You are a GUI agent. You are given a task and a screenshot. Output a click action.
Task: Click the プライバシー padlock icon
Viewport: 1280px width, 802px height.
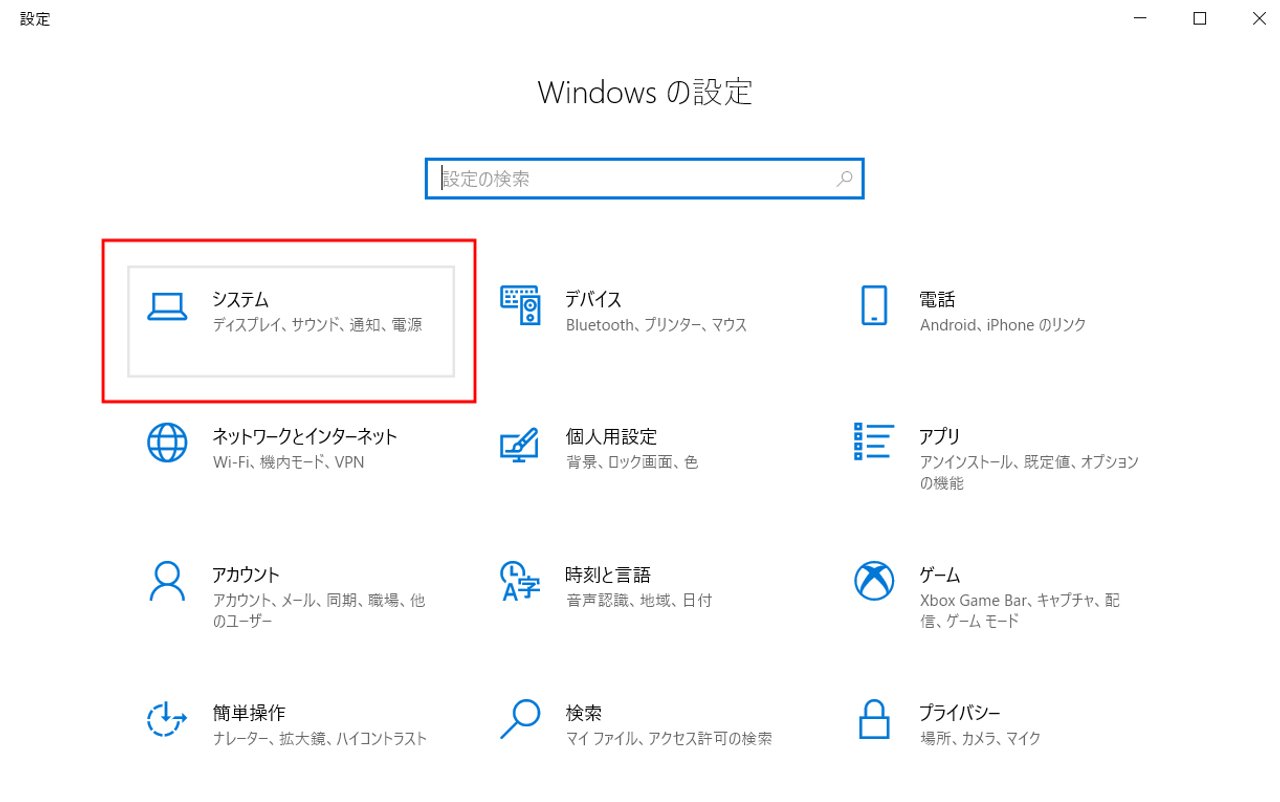point(874,718)
